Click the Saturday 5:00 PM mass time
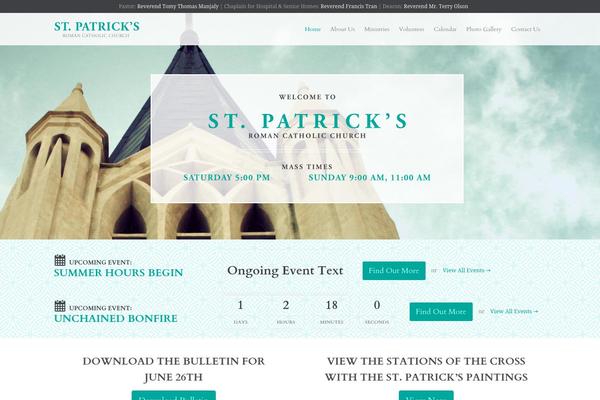This screenshot has width=600, height=400. click(x=227, y=178)
